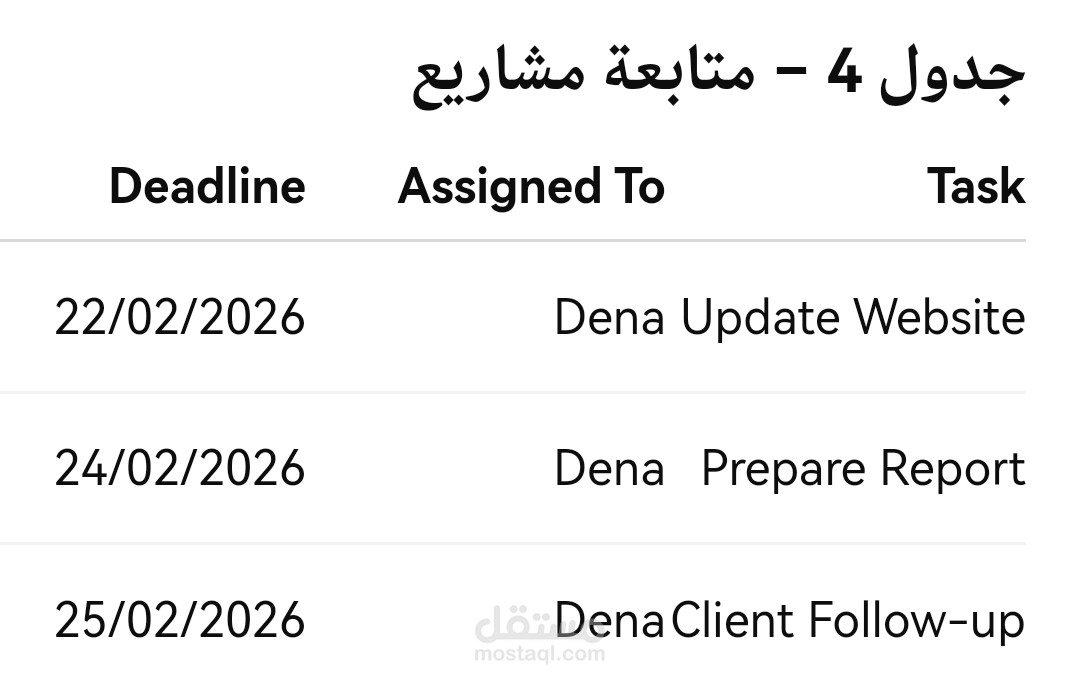Click the word Update in first row

coord(760,318)
